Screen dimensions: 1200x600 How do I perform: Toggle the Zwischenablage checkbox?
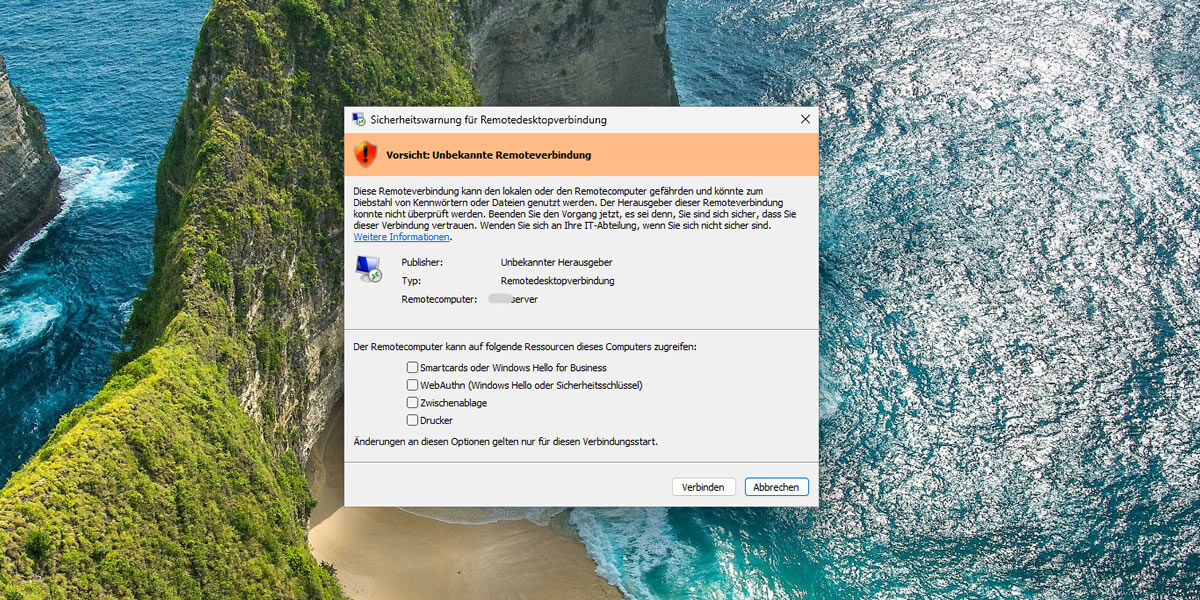pyautogui.click(x=412, y=403)
